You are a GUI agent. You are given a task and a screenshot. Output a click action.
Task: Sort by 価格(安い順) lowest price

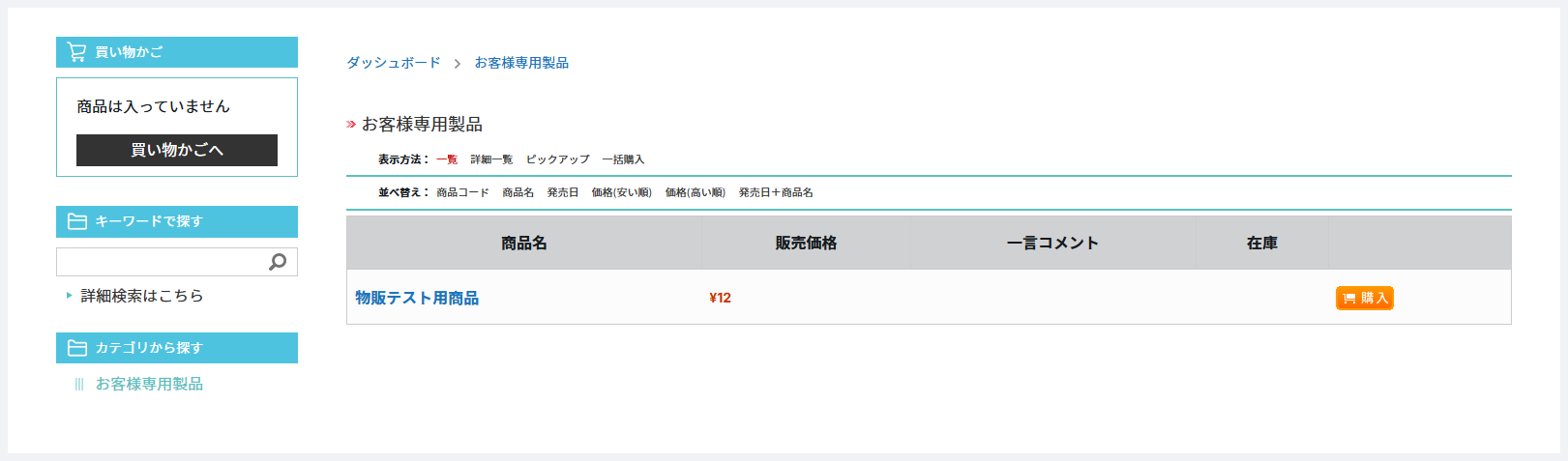(x=622, y=192)
